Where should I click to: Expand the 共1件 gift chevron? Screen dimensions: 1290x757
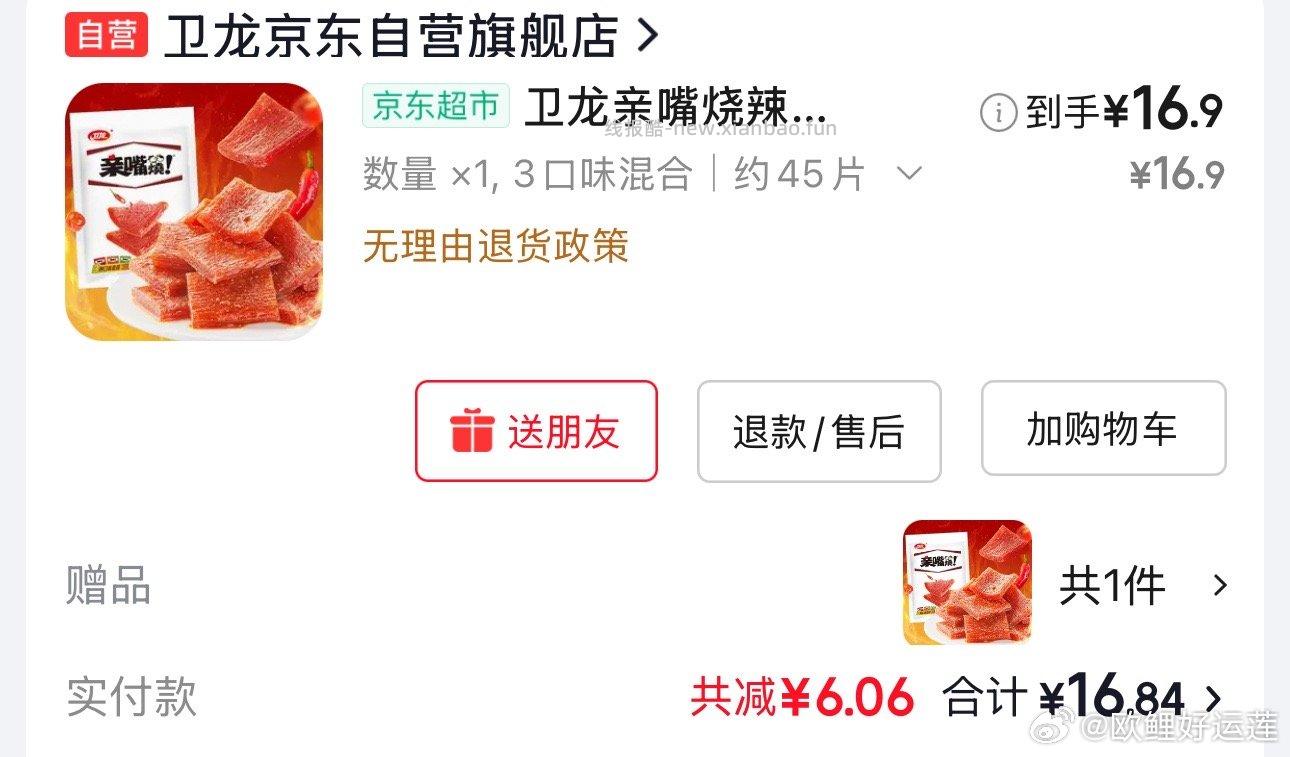pyautogui.click(x=1219, y=585)
